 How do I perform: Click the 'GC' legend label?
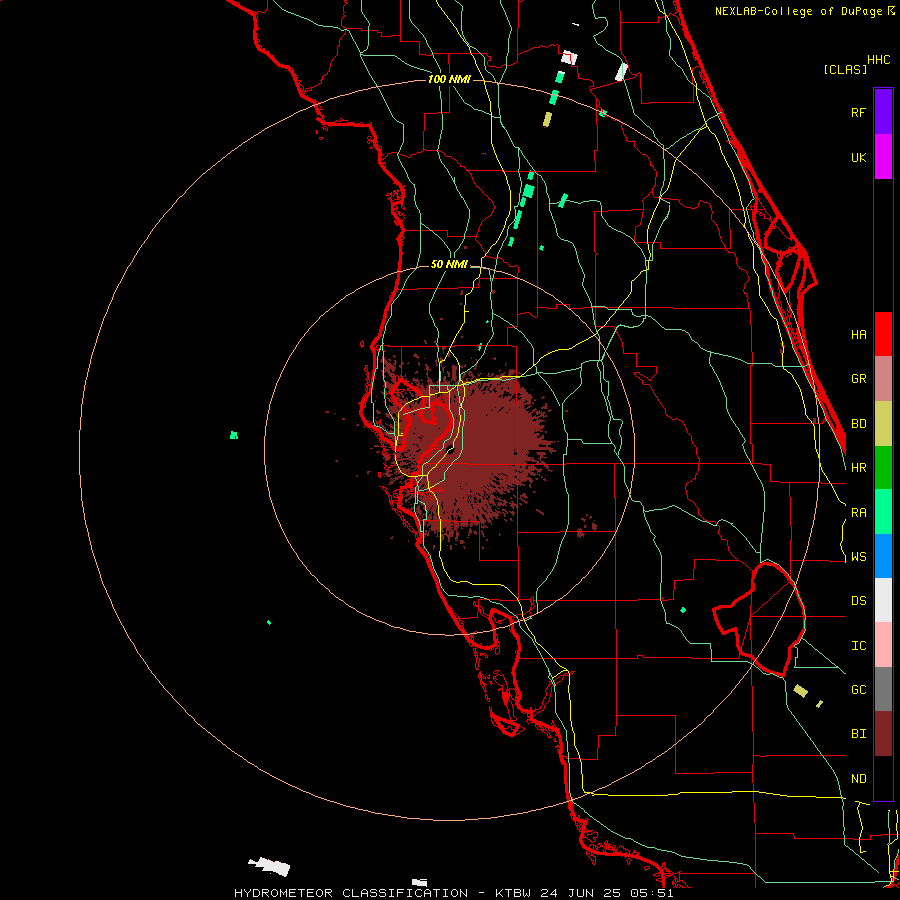859,690
